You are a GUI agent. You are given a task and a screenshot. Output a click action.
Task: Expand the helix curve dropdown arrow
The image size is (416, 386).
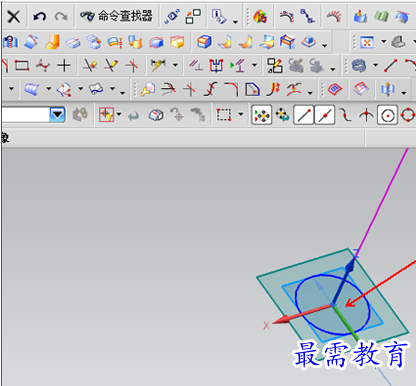coord(376,65)
